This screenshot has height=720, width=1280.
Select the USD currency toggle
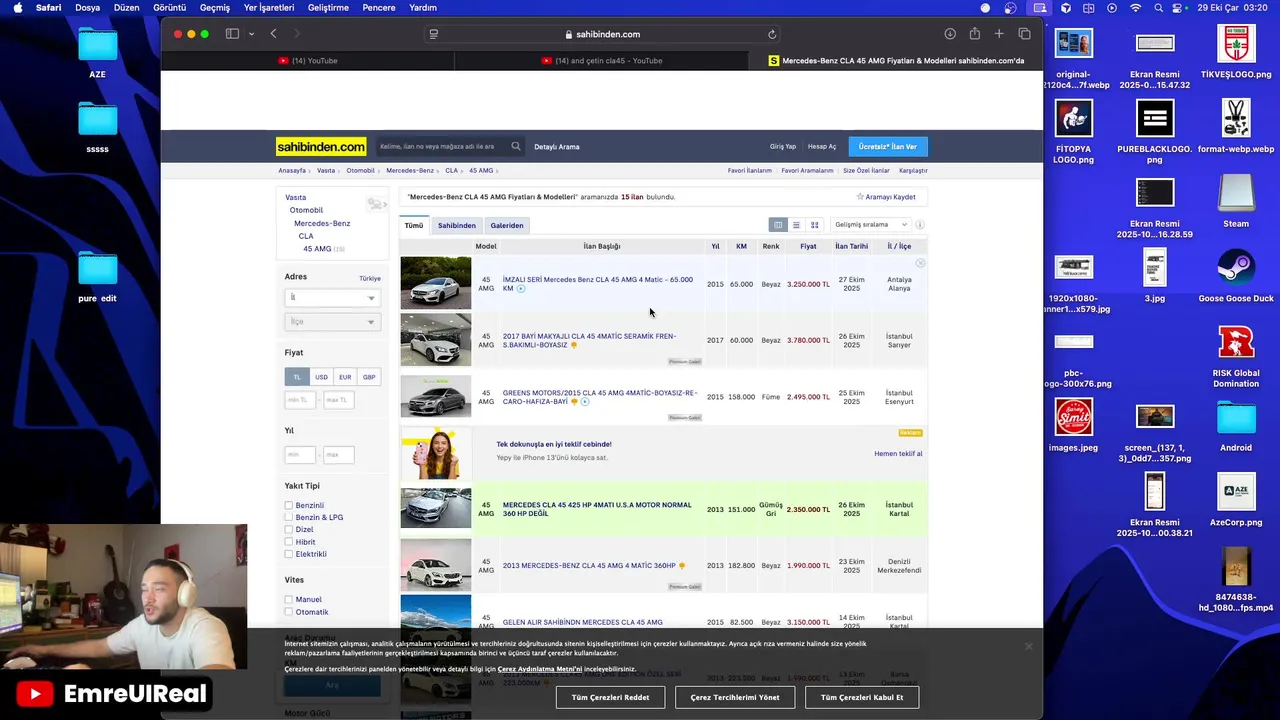pos(321,377)
